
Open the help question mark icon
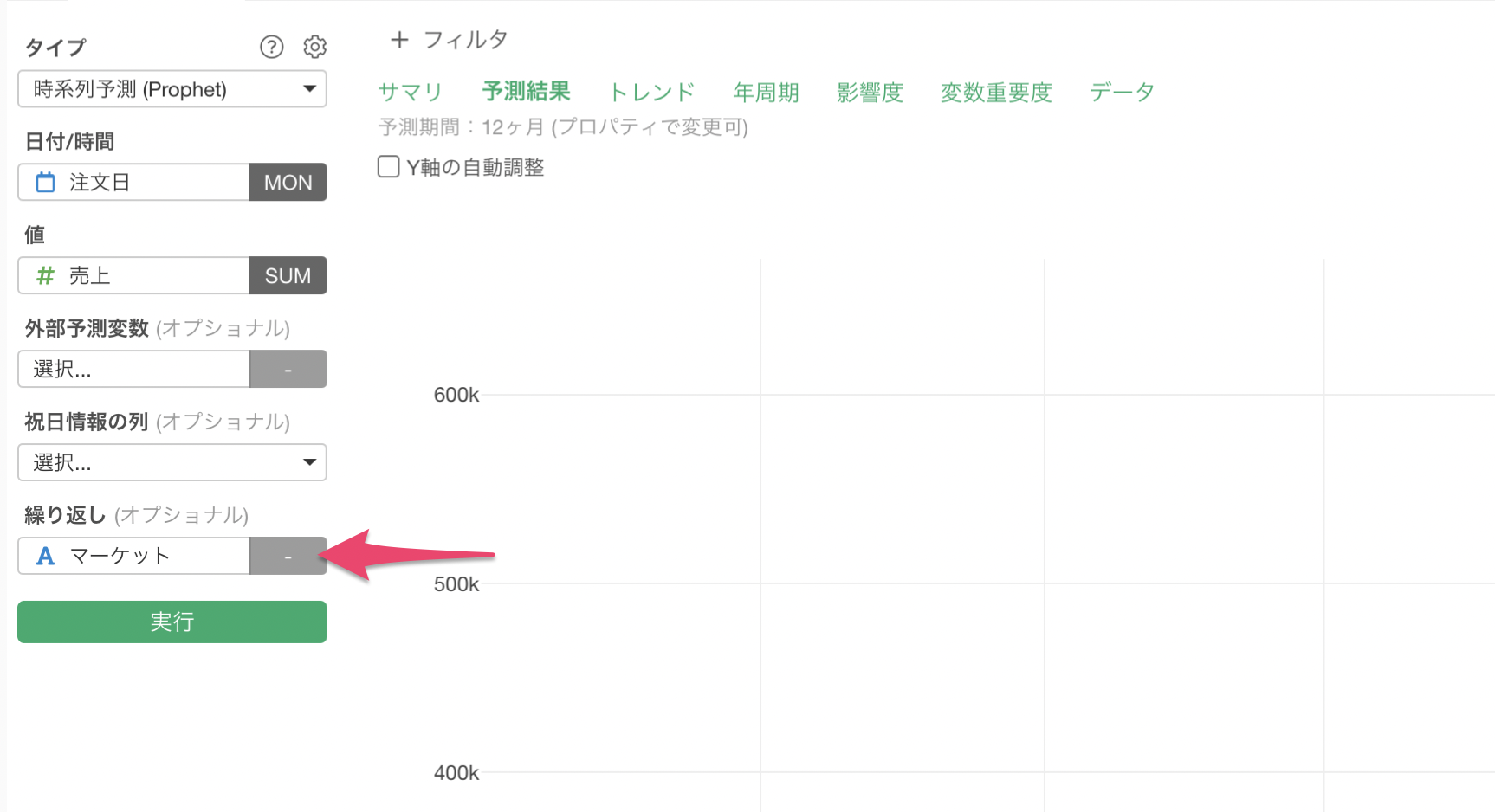tap(272, 47)
